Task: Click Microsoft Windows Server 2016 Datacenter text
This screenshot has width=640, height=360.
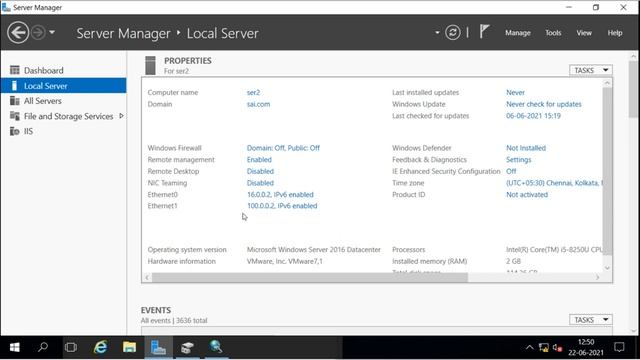Action: click(313, 249)
